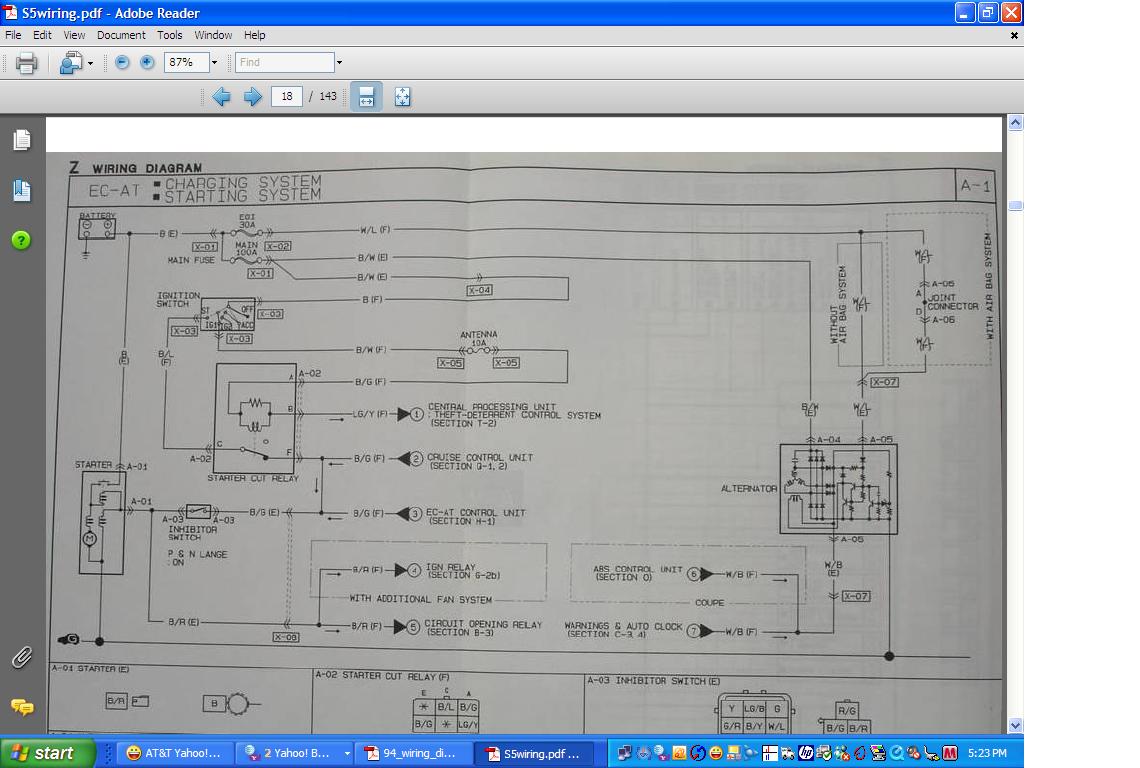The height and width of the screenshot is (768, 1140).
Task: Click the Zoom In plus button
Action: tap(147, 62)
